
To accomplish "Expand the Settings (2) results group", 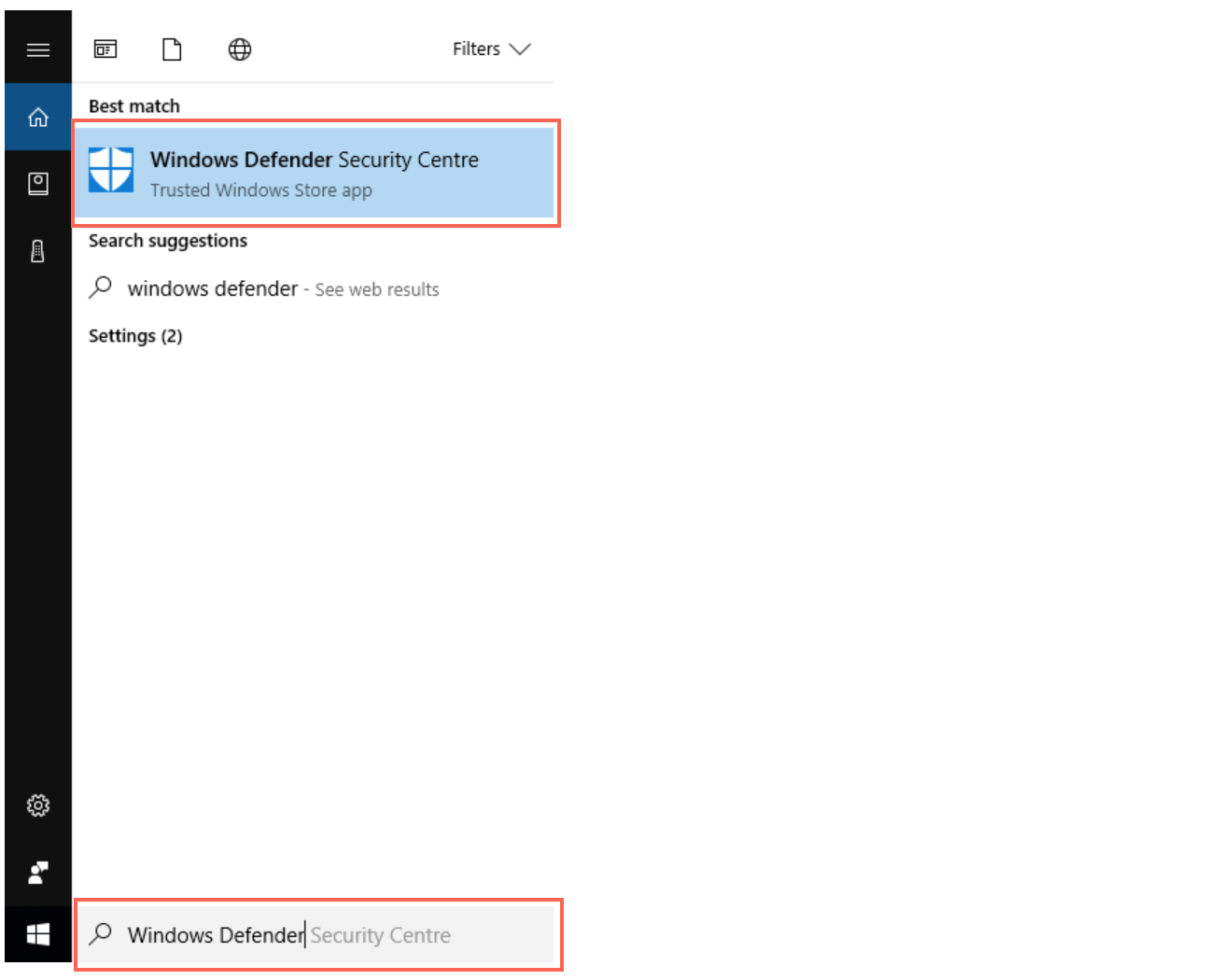I will [x=135, y=336].
